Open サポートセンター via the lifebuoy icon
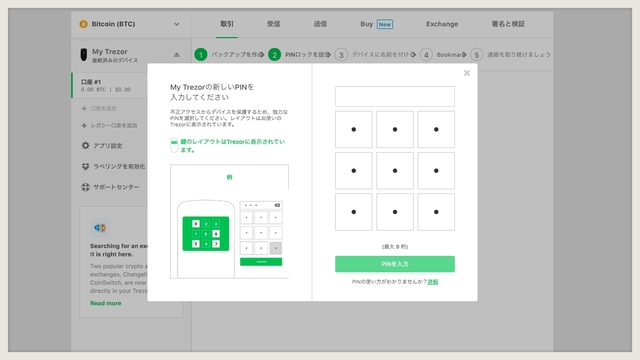The height and width of the screenshot is (360, 640). (x=85, y=187)
